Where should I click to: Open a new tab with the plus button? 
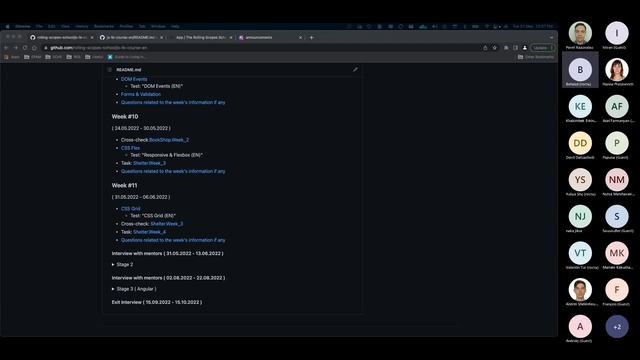pyautogui.click(x=311, y=38)
